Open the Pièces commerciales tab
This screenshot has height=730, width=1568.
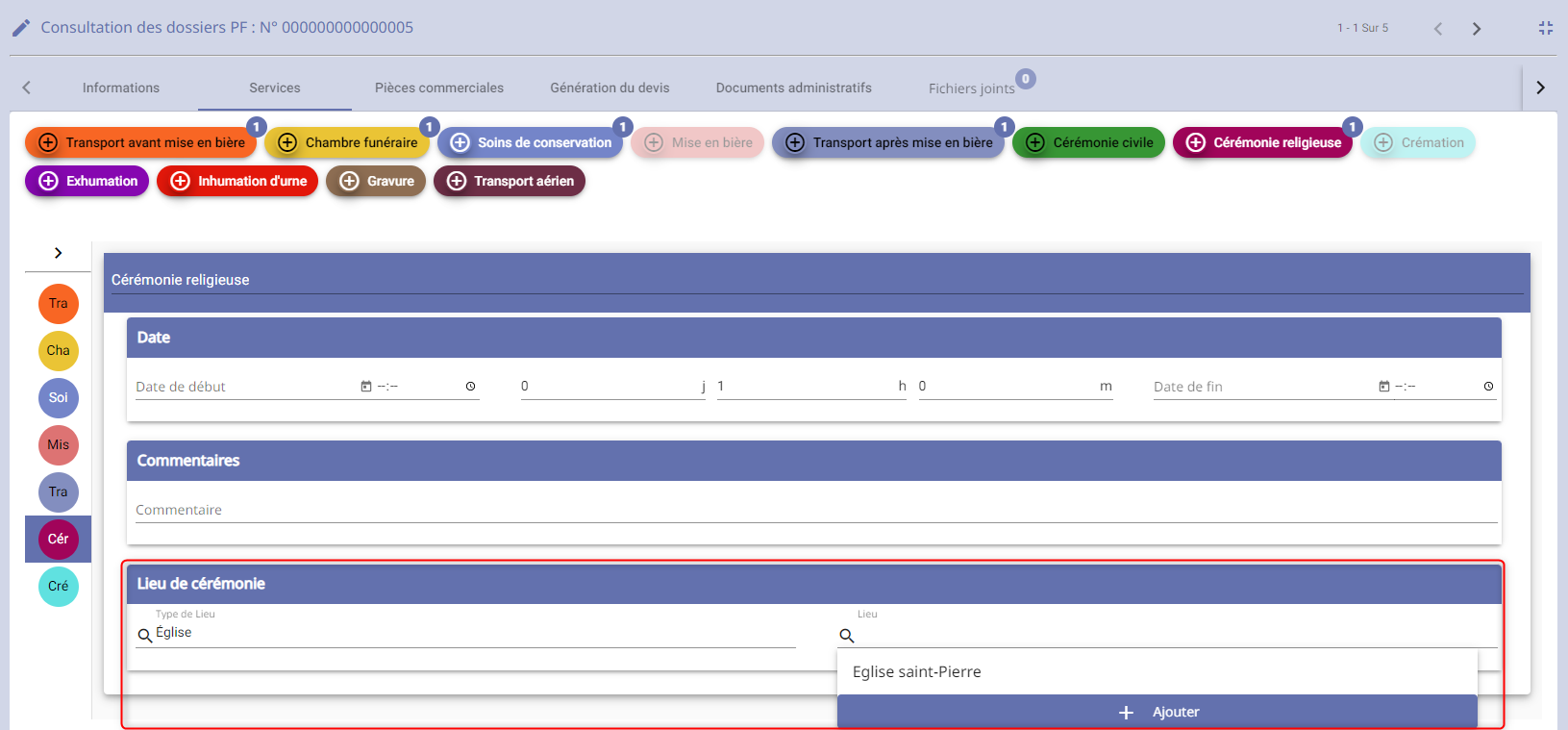click(439, 88)
